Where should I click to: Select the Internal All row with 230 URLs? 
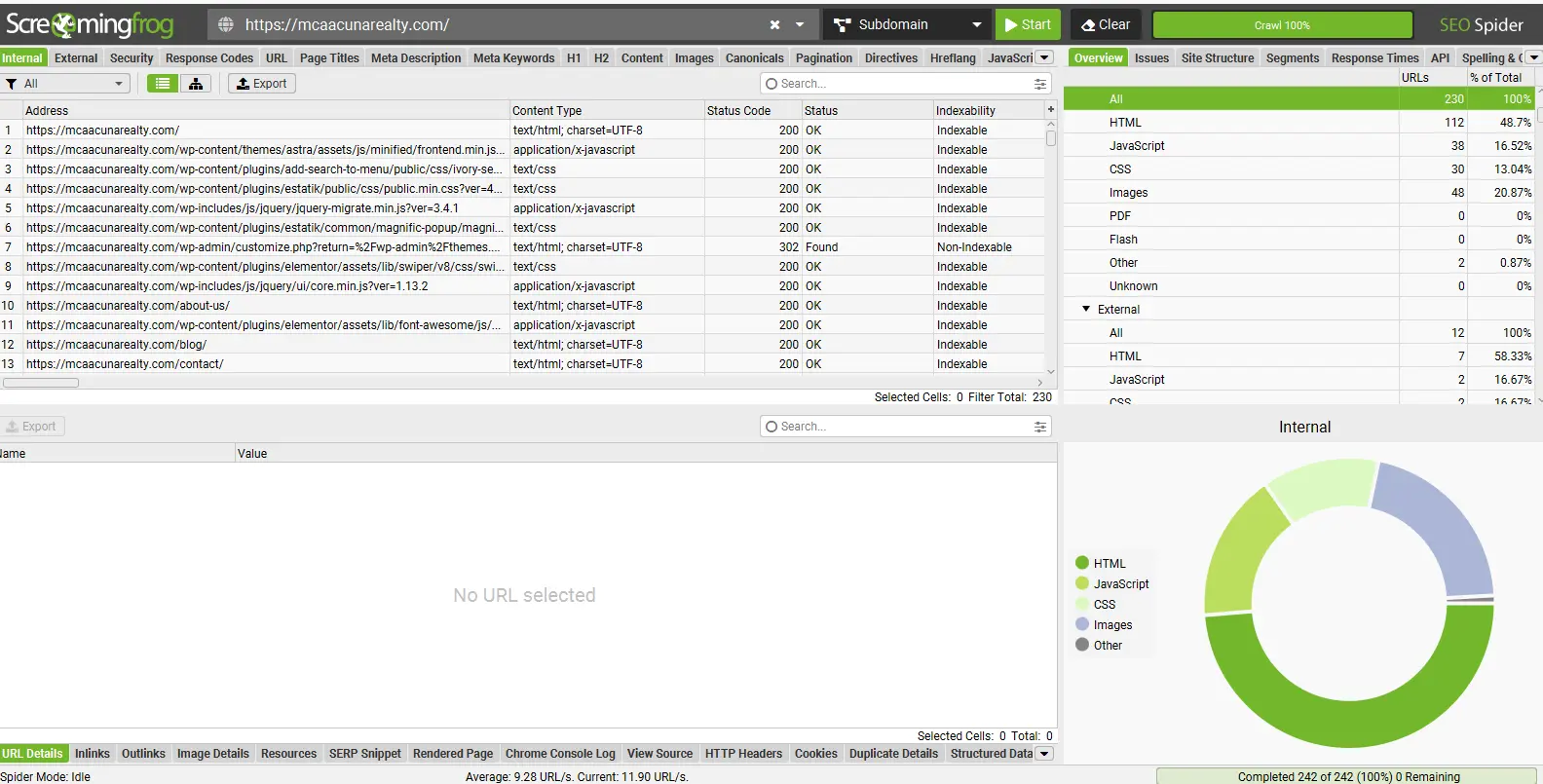1298,99
